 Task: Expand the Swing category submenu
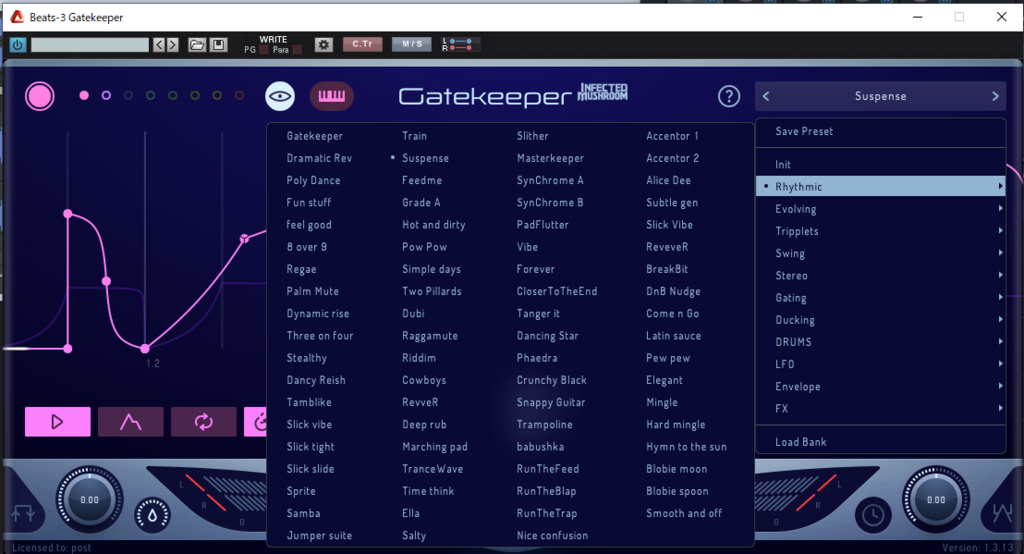[x=880, y=253]
